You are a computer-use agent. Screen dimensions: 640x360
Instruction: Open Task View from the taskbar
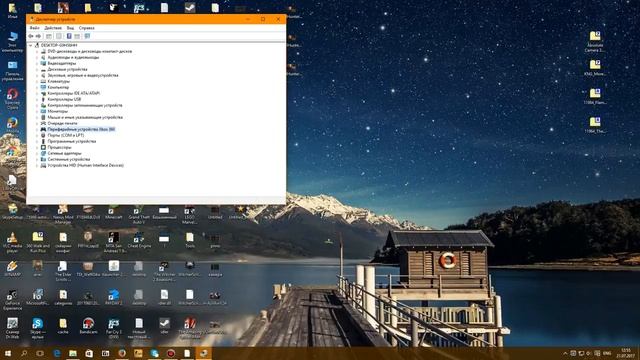(40, 353)
